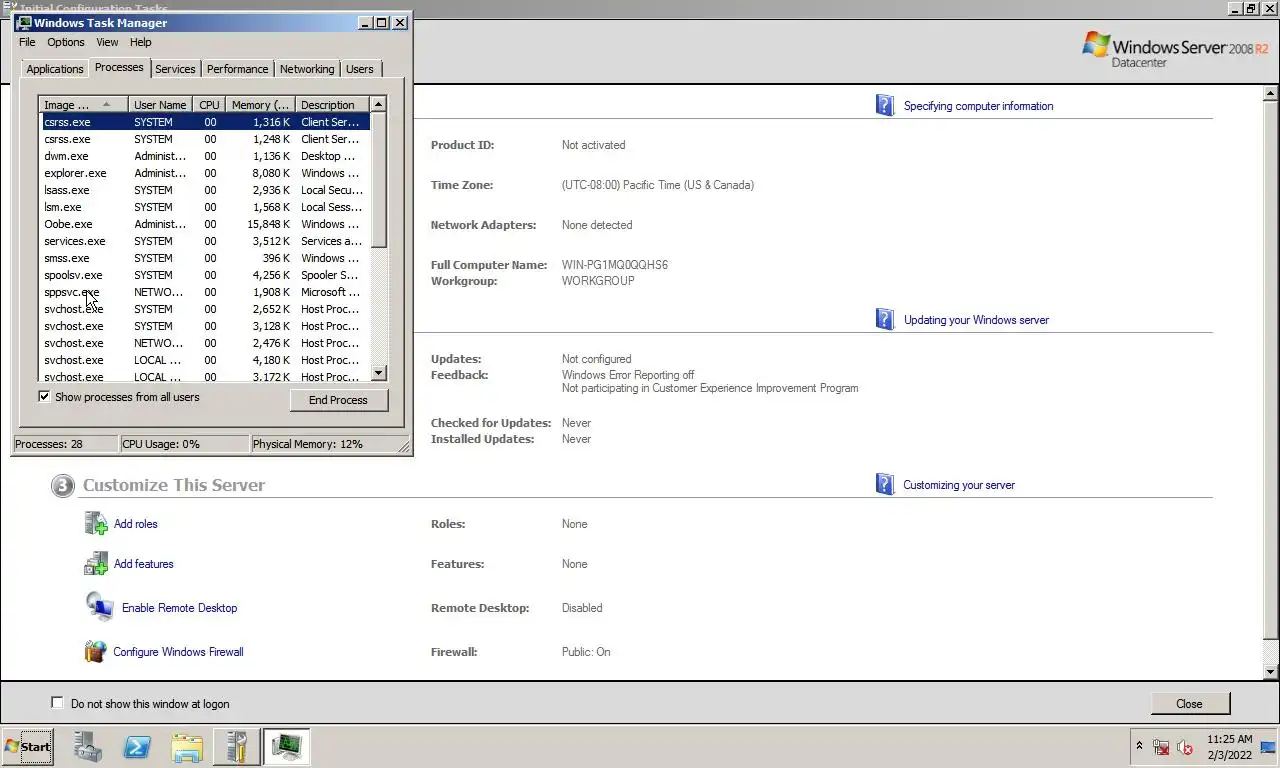
Task: Select the dwm.exe process row
Action: [205, 156]
